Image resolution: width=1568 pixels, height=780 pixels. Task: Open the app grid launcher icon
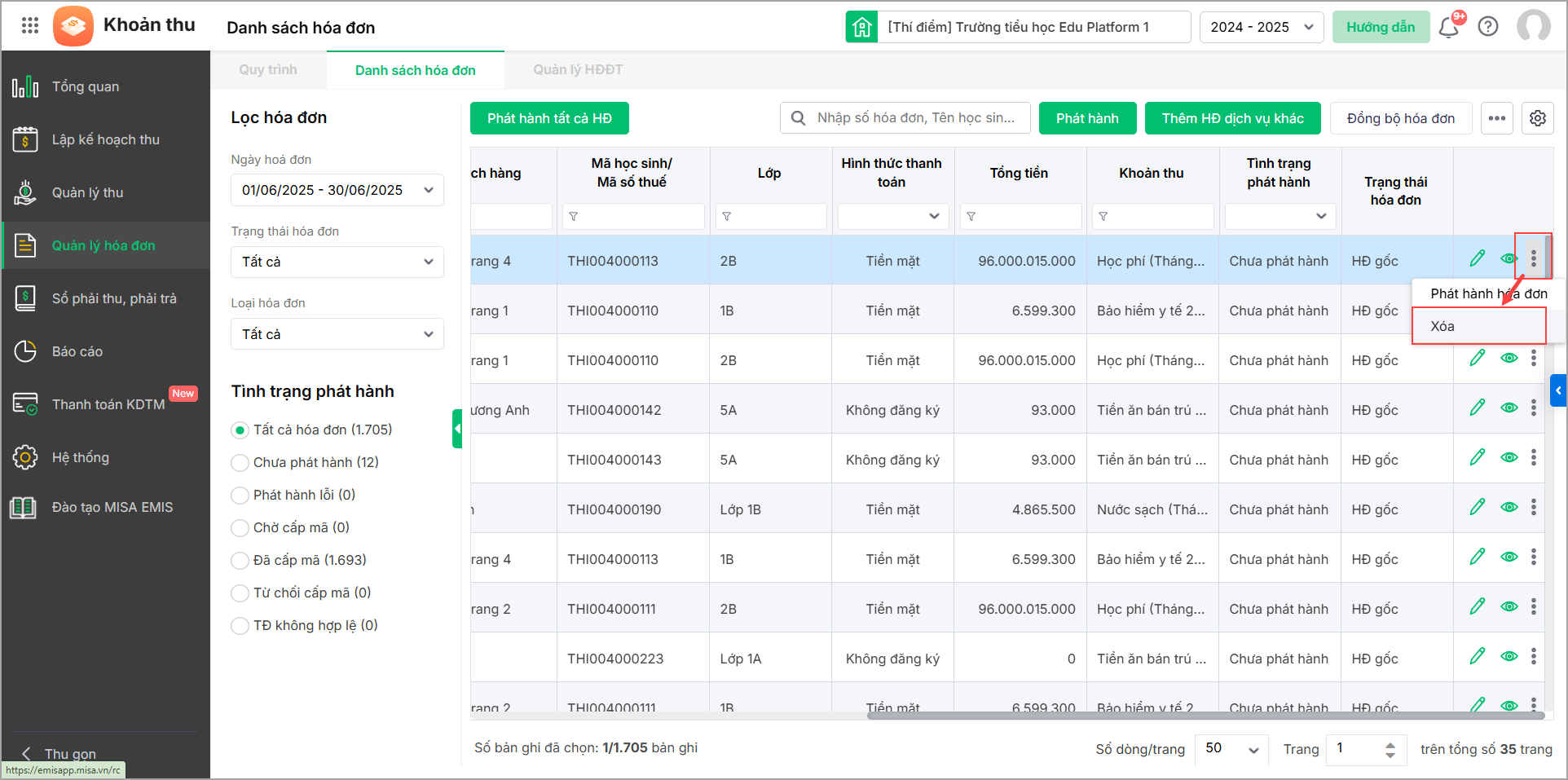click(x=30, y=25)
